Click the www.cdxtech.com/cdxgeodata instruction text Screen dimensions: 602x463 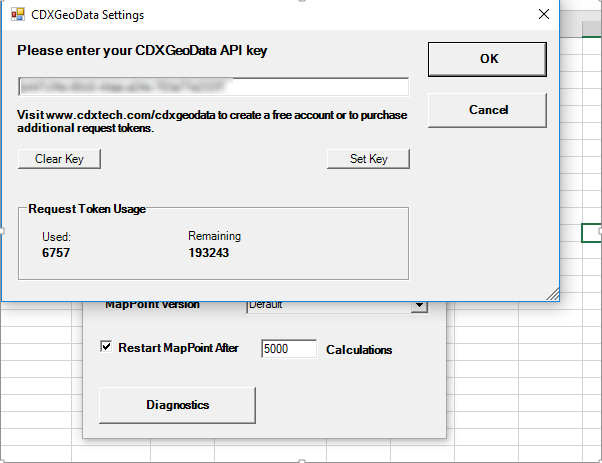coord(212,121)
